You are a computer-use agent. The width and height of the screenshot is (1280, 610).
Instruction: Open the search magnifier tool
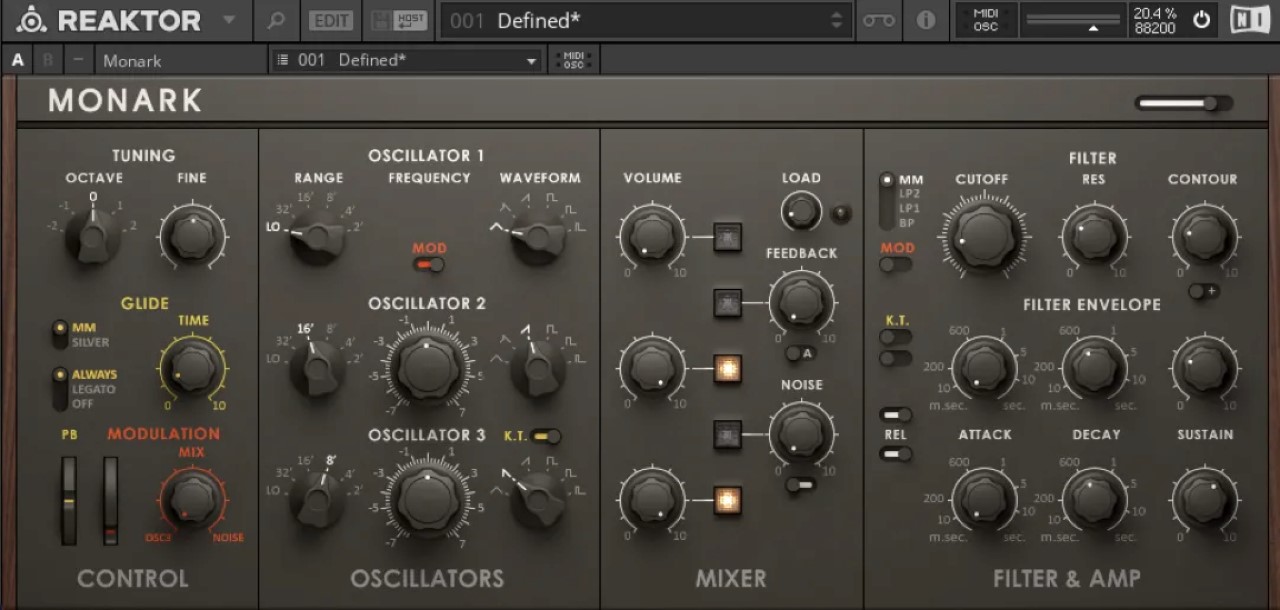(x=276, y=20)
